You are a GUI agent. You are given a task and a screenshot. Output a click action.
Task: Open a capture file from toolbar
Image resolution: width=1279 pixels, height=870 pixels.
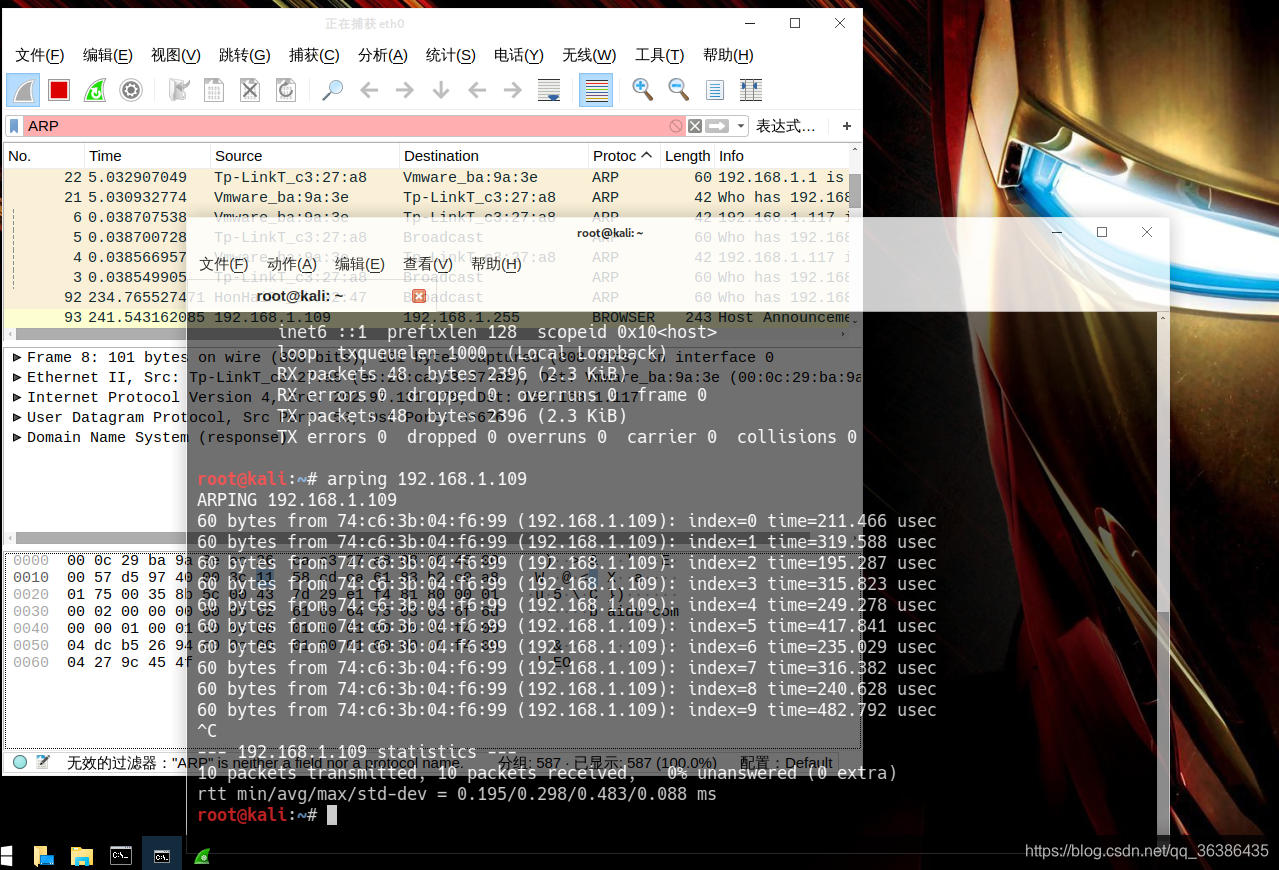click(x=179, y=90)
